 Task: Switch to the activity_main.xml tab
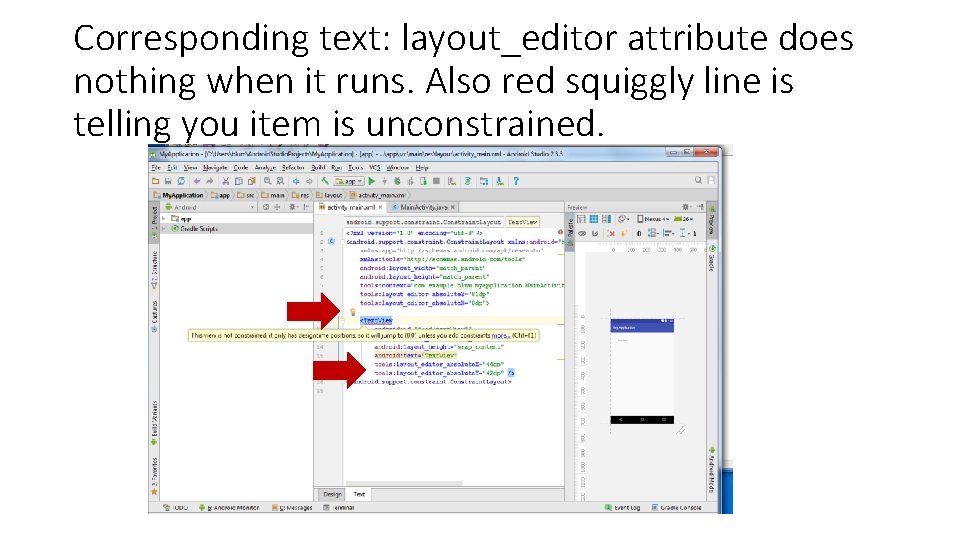350,208
